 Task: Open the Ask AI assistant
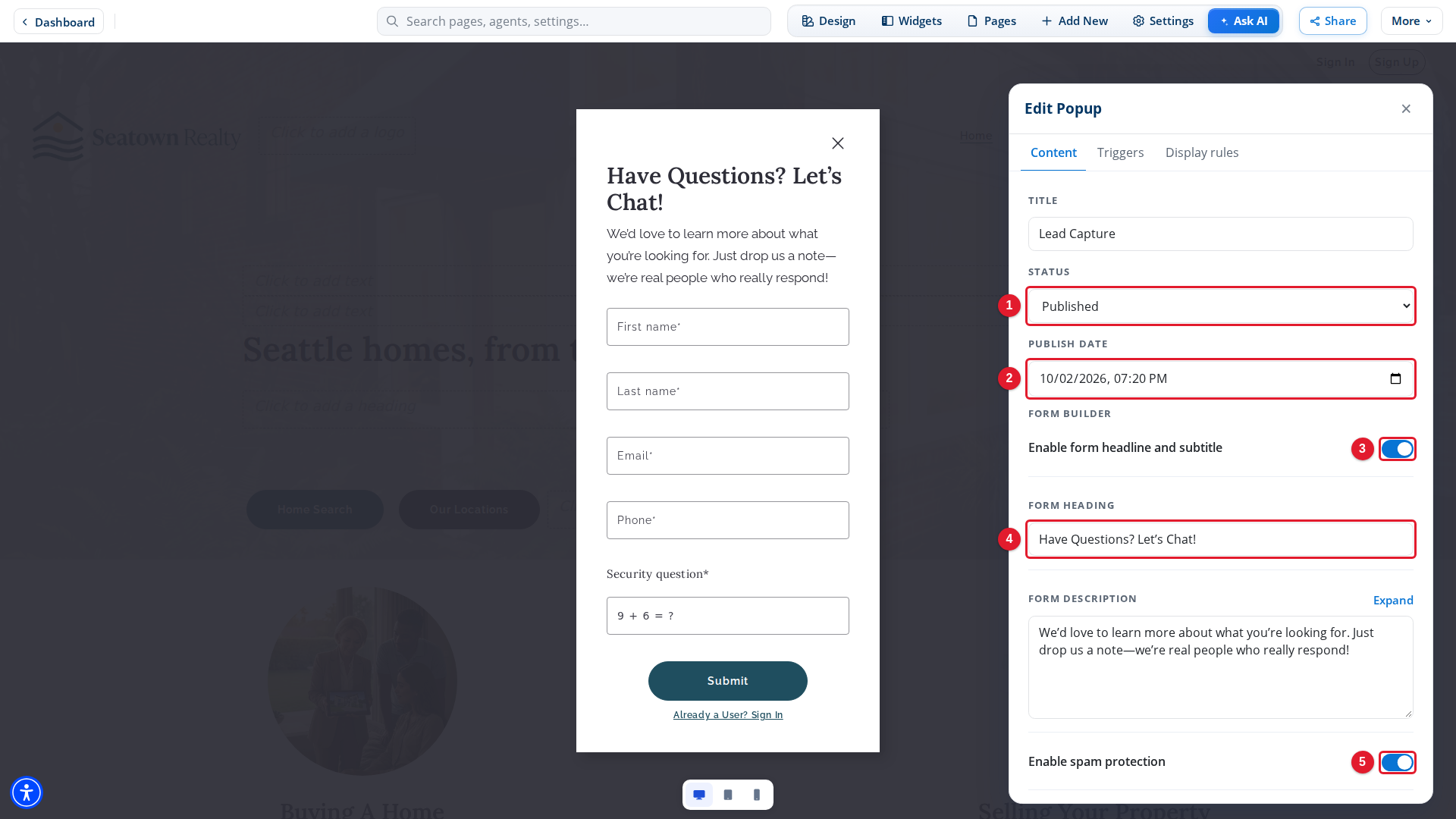(x=1243, y=21)
